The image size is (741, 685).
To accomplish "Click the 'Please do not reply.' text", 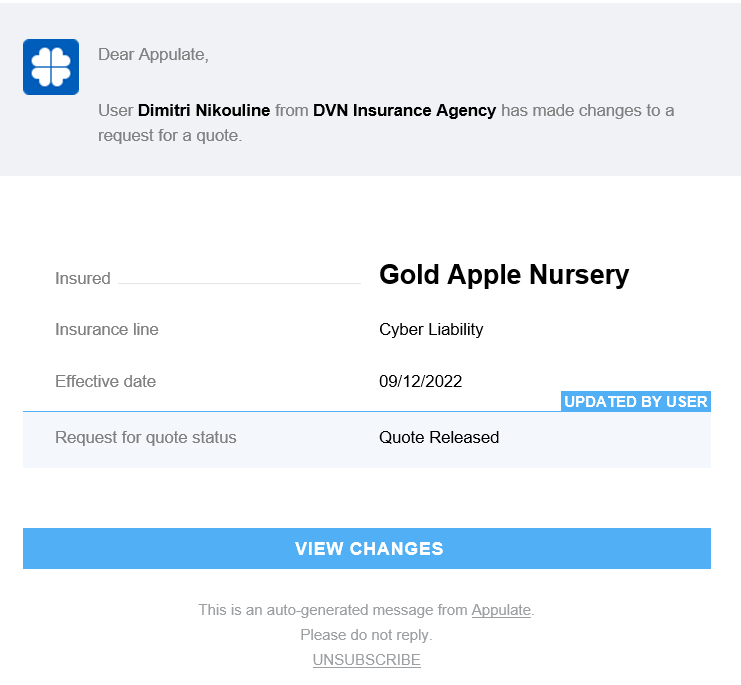I will pos(366,635).
